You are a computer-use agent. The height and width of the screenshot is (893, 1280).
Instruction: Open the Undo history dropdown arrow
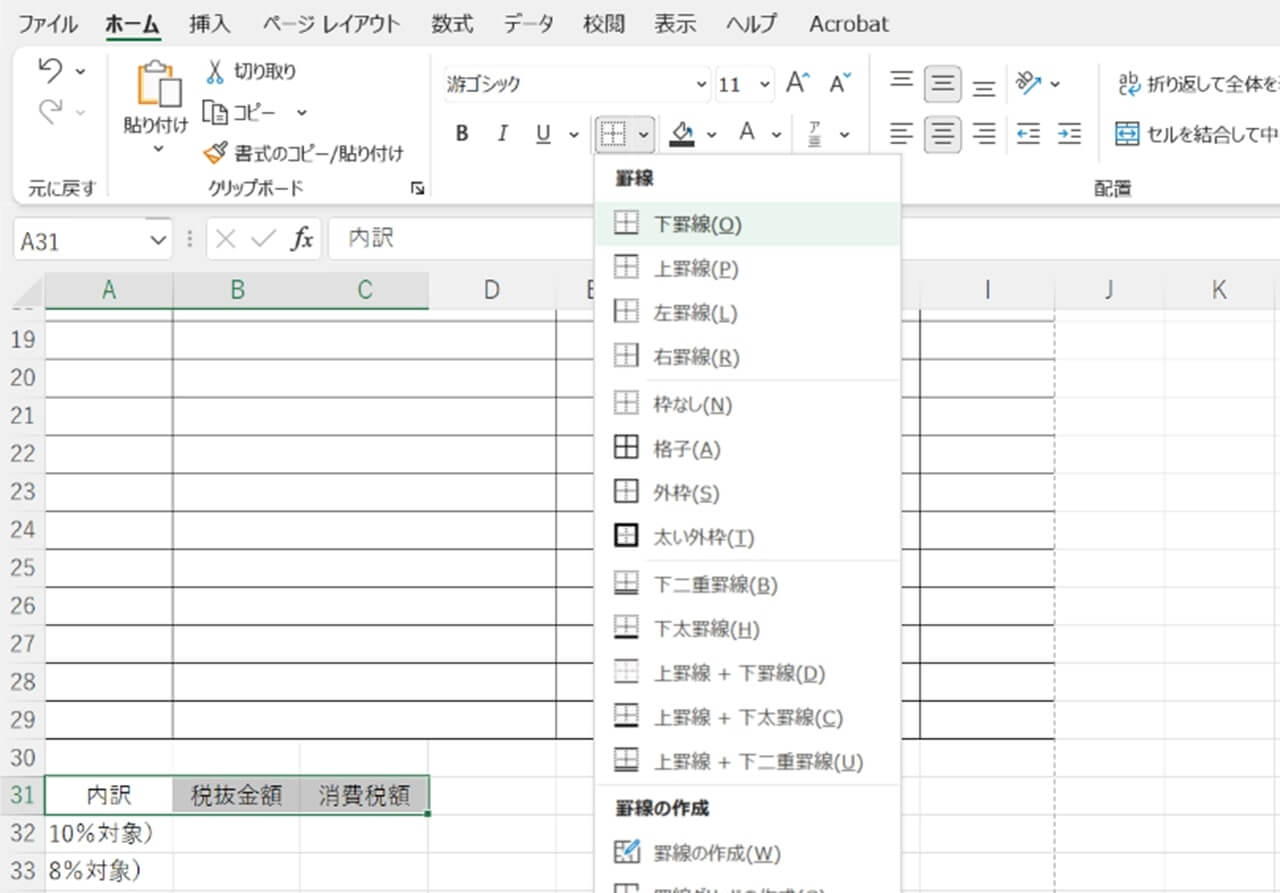[80, 72]
